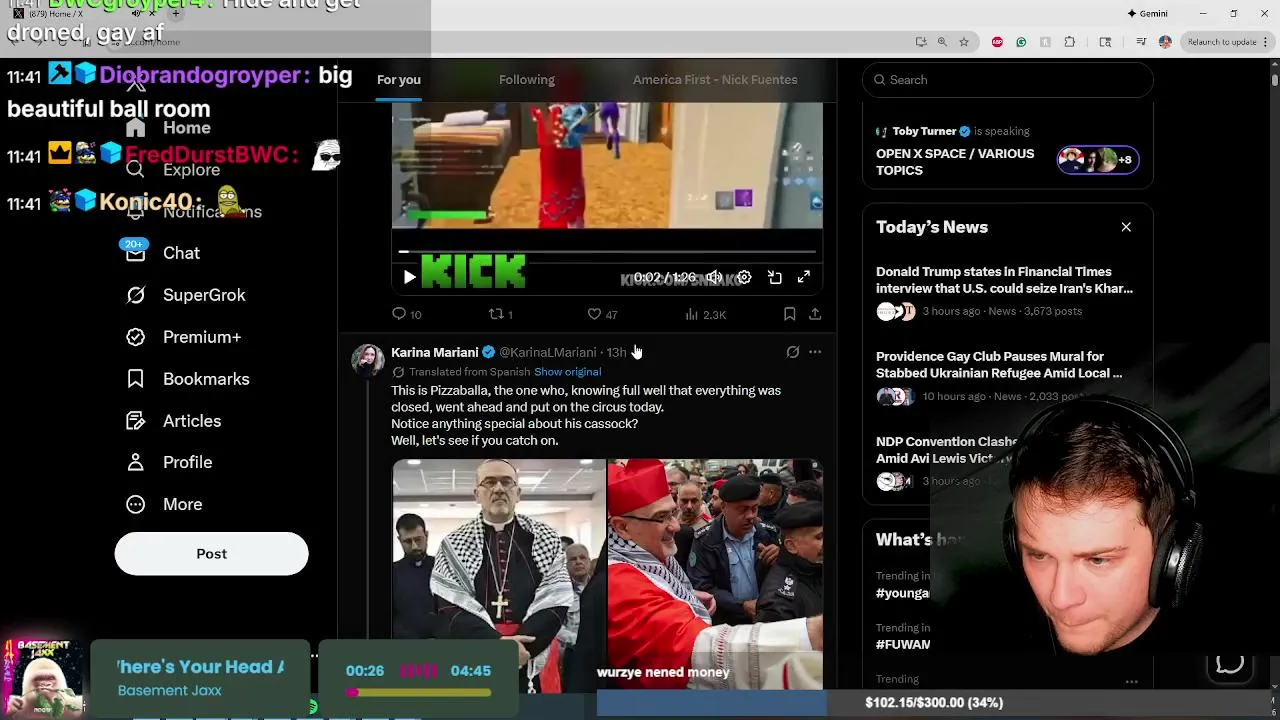Open the more options on Karina Mariani post

tap(815, 352)
